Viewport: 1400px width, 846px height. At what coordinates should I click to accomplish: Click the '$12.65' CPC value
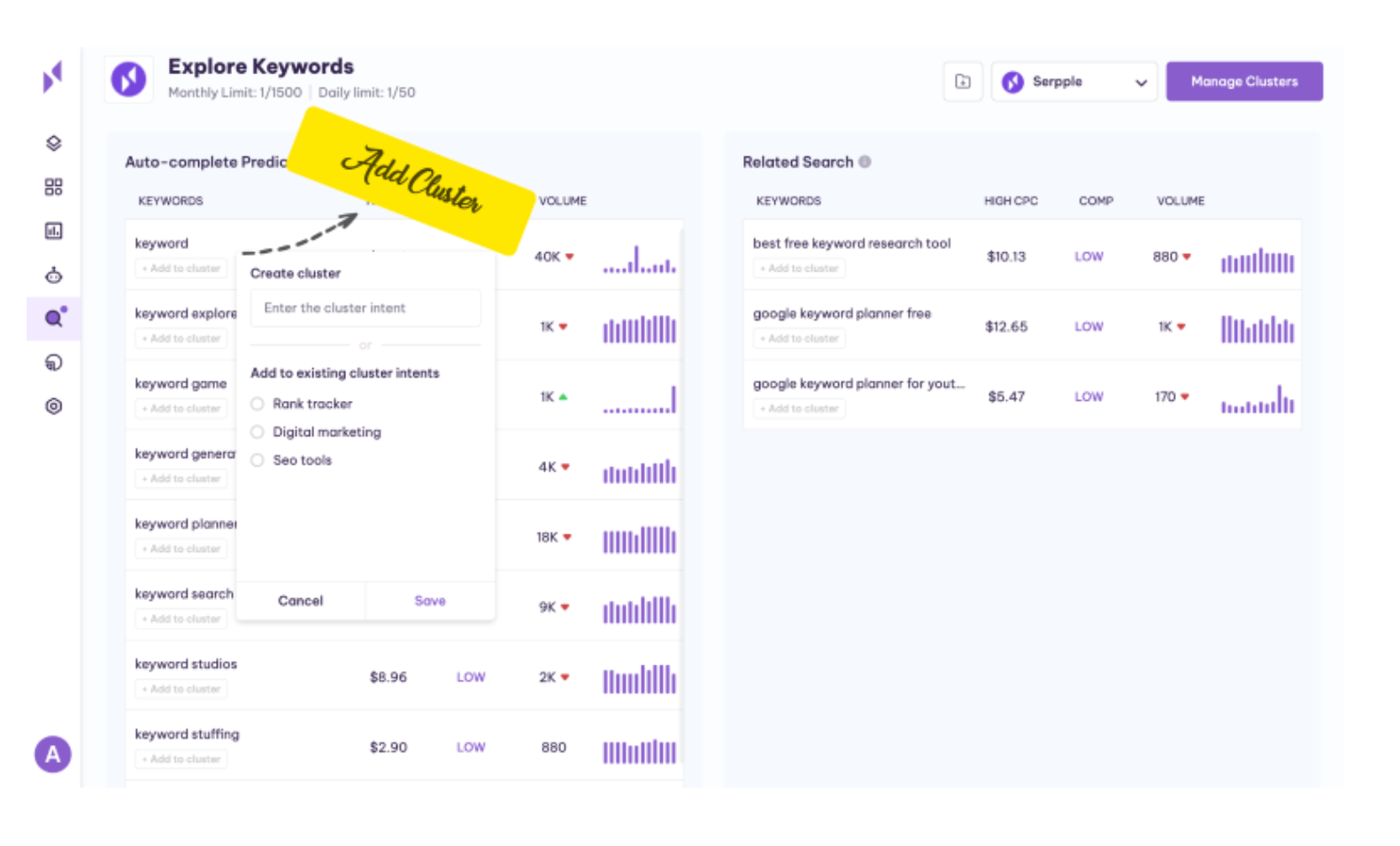click(x=1006, y=327)
